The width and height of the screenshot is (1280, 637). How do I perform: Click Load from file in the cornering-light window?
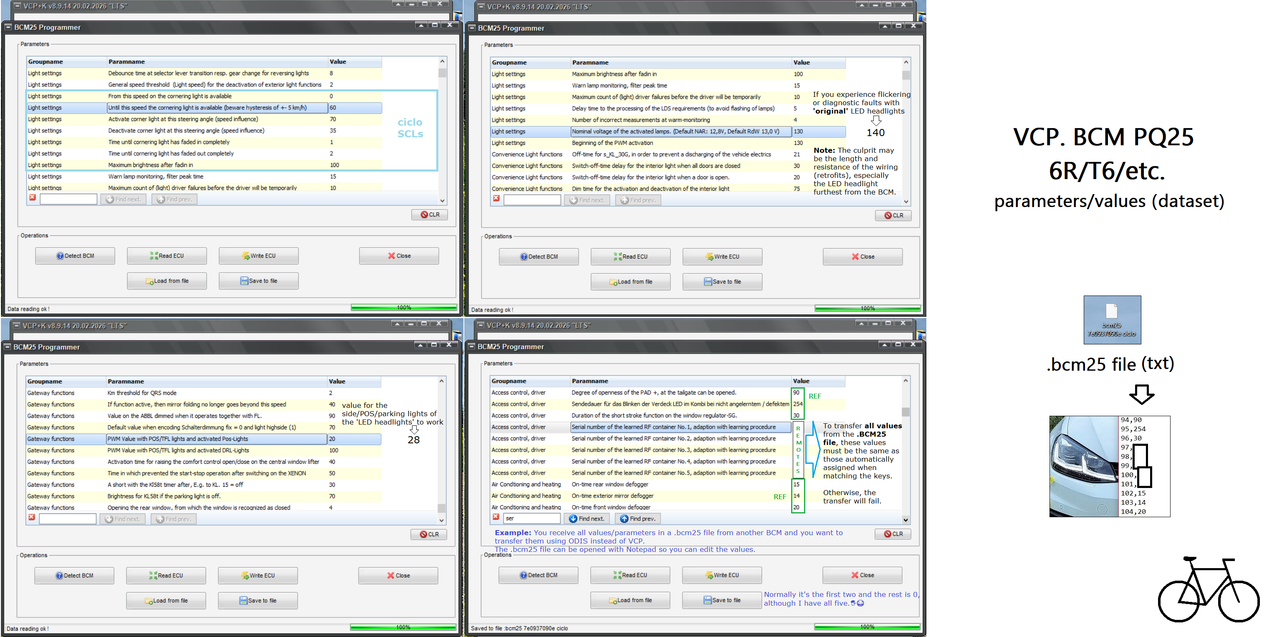(167, 281)
